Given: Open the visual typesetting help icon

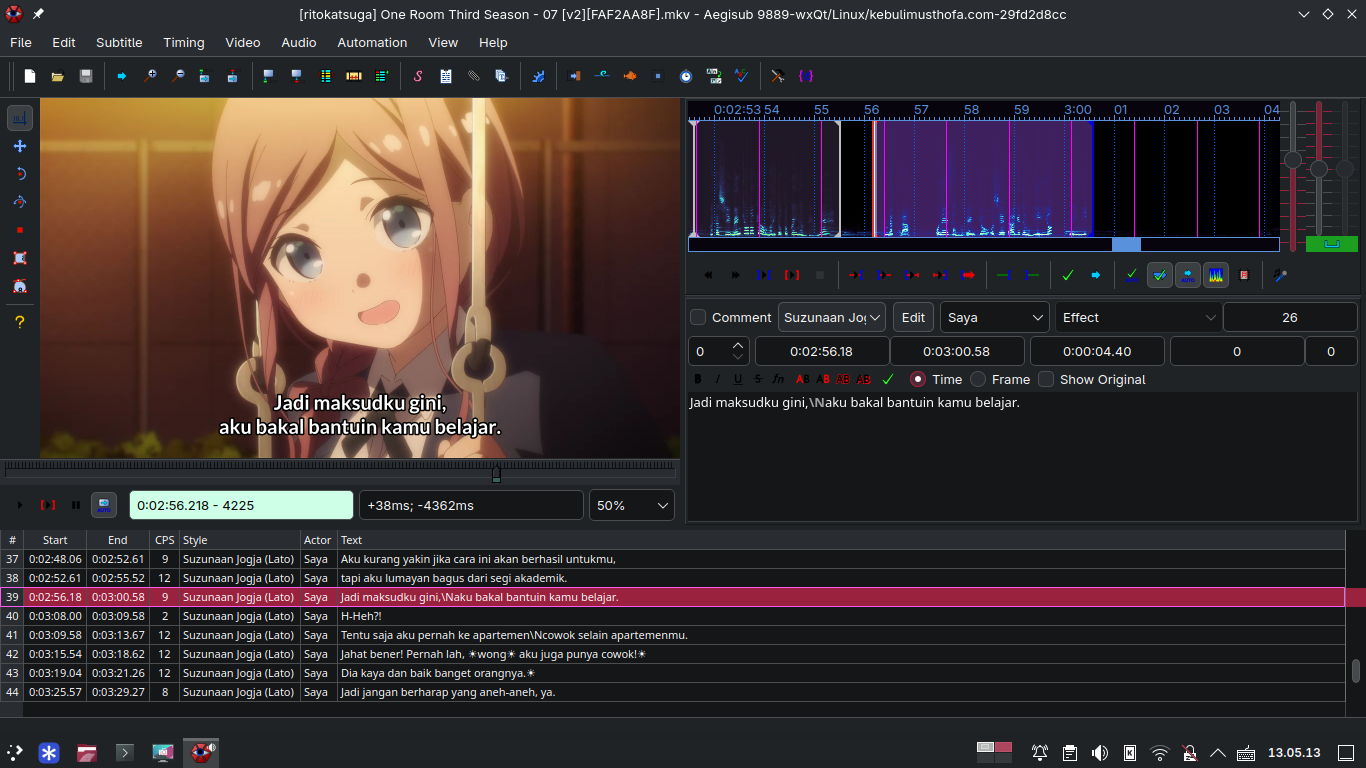Looking at the screenshot, I should [x=20, y=322].
